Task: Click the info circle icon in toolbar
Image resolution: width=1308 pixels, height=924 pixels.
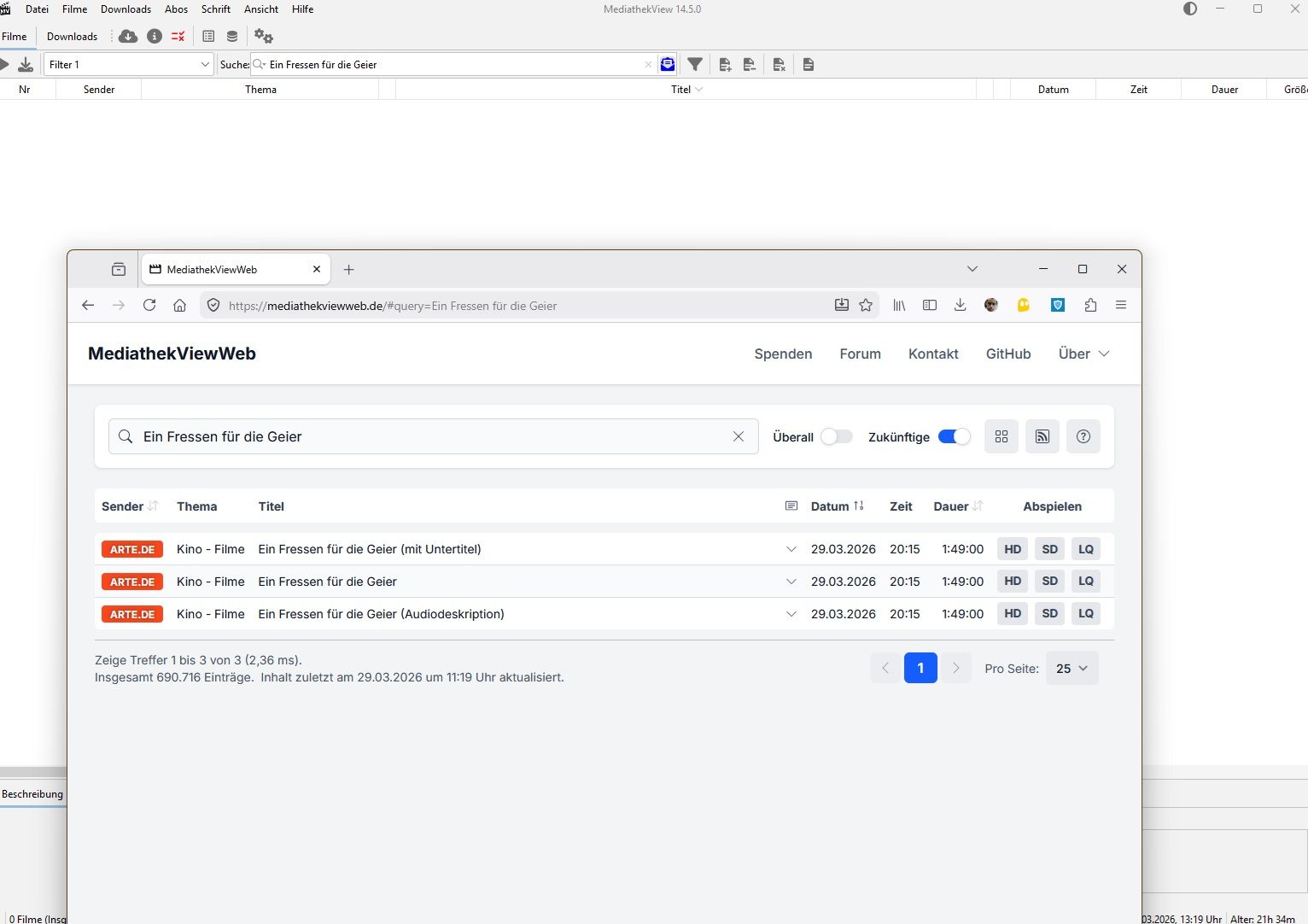Action: pyautogui.click(x=155, y=37)
